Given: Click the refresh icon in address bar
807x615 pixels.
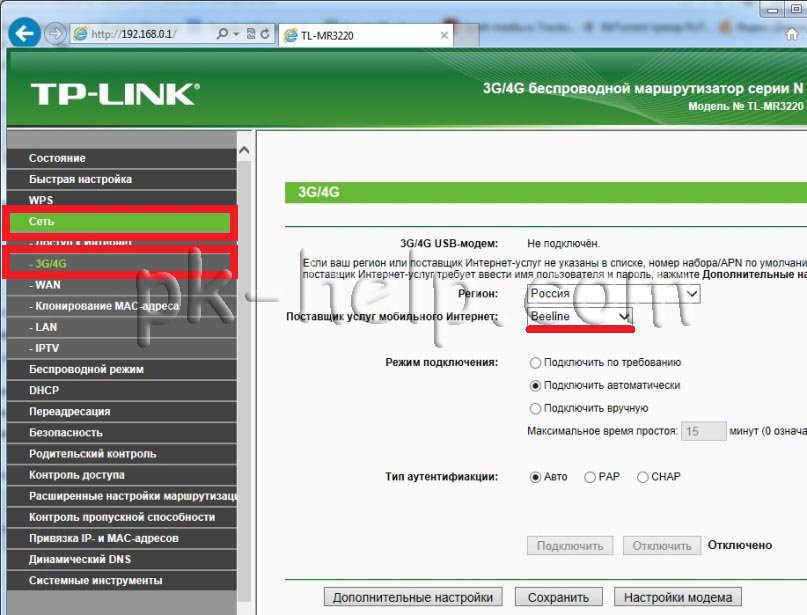Looking at the screenshot, I should pos(265,34).
